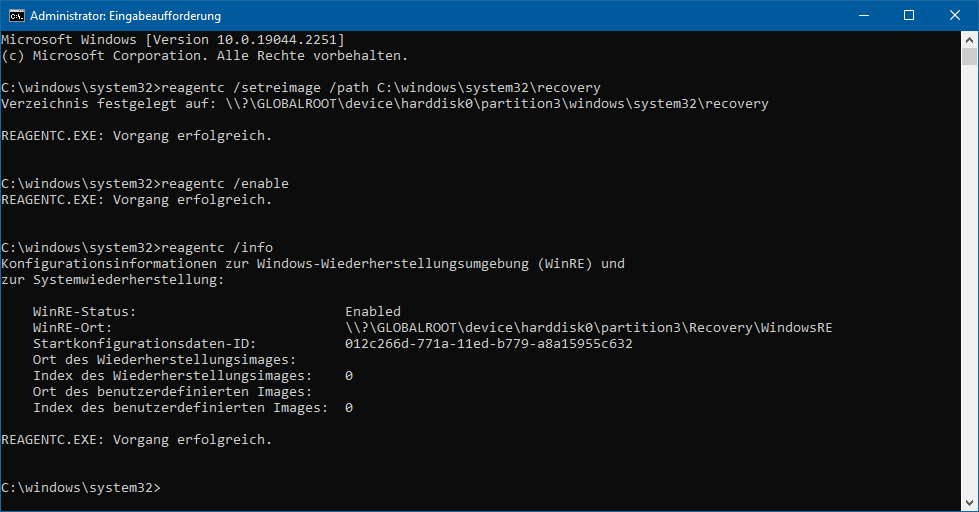Minimize the Eingabeaufforderung window

863,16
